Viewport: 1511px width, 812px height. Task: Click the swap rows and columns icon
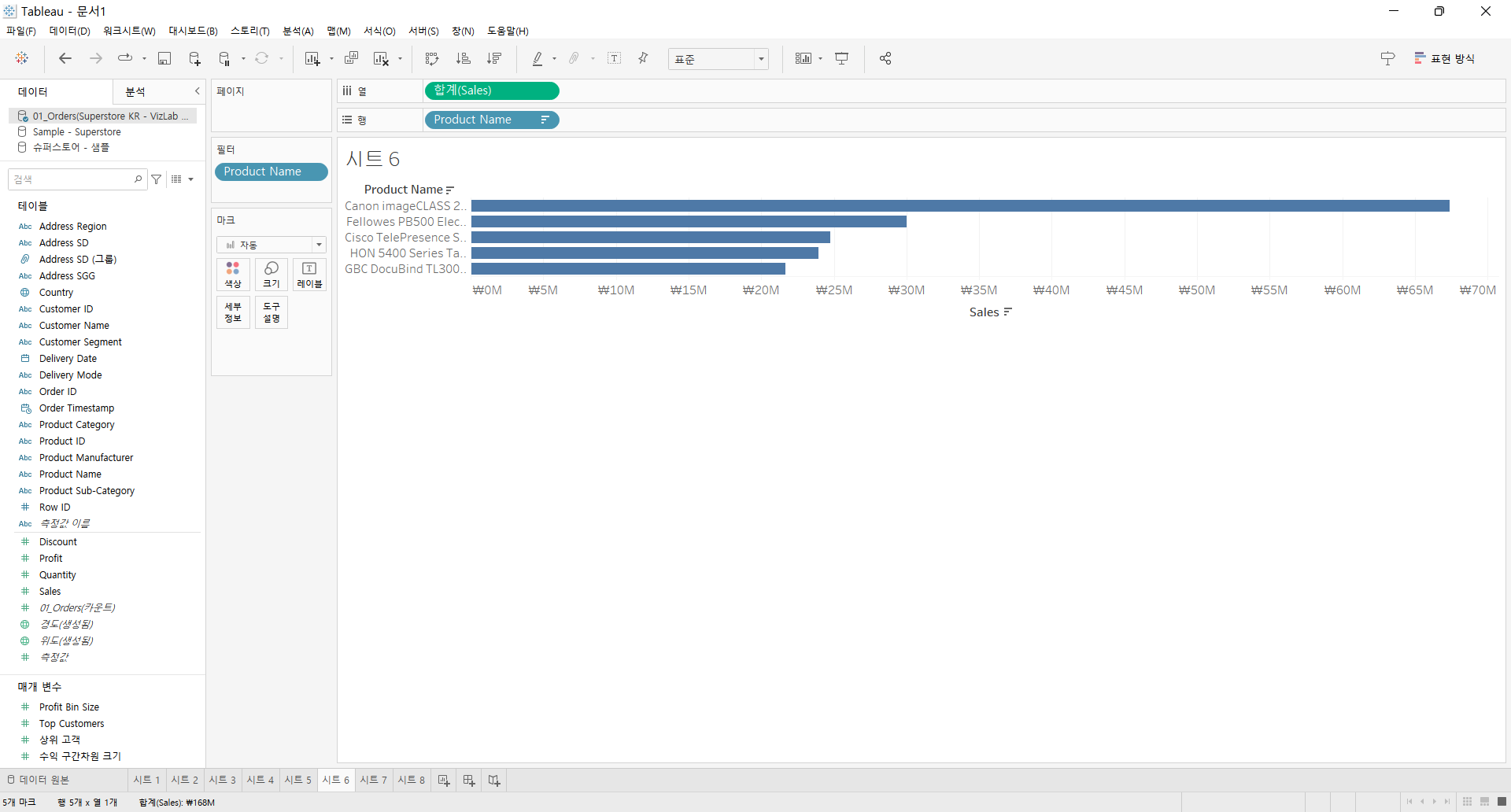click(x=431, y=58)
